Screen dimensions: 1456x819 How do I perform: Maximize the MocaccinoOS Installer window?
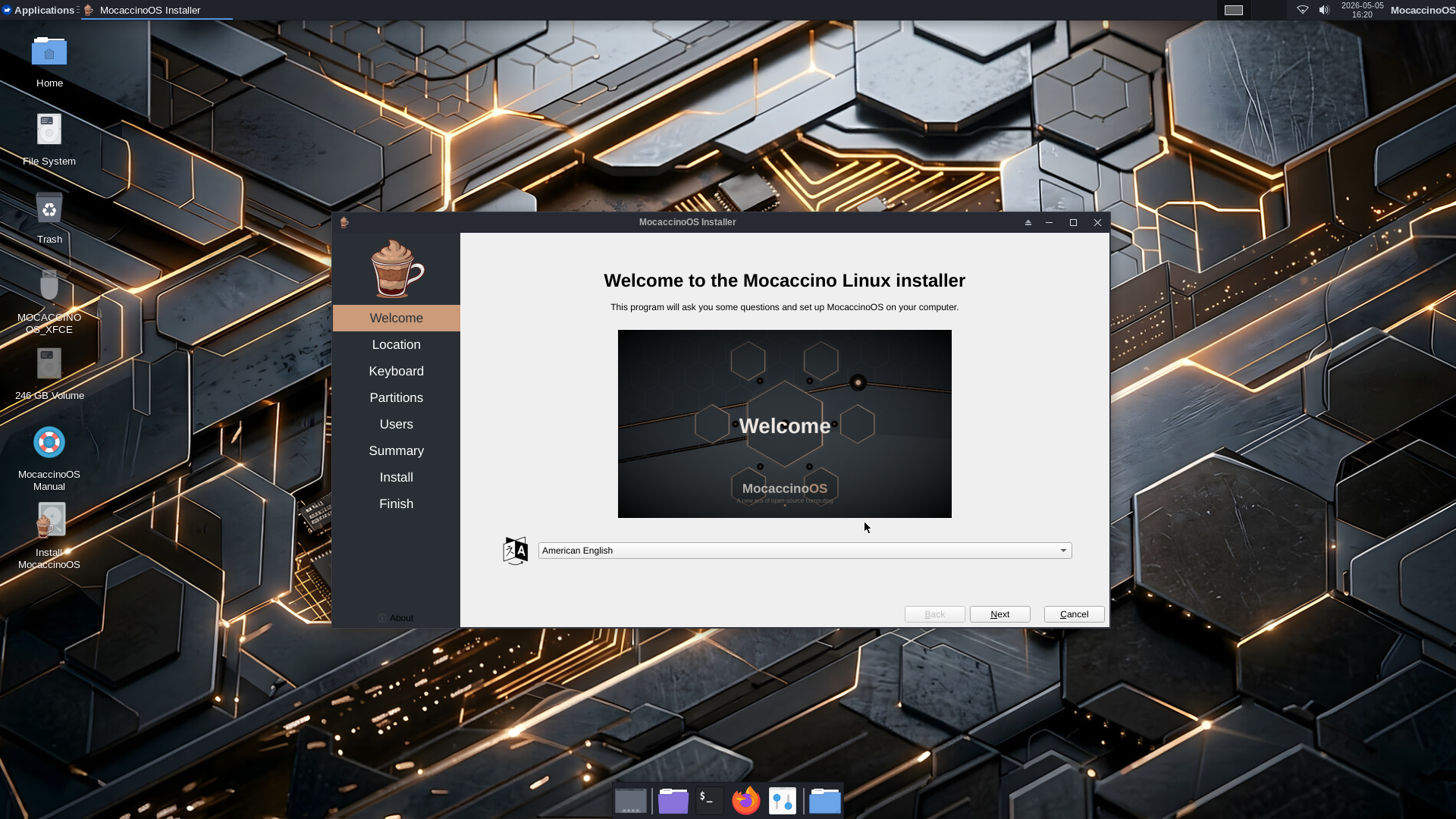pos(1073,222)
